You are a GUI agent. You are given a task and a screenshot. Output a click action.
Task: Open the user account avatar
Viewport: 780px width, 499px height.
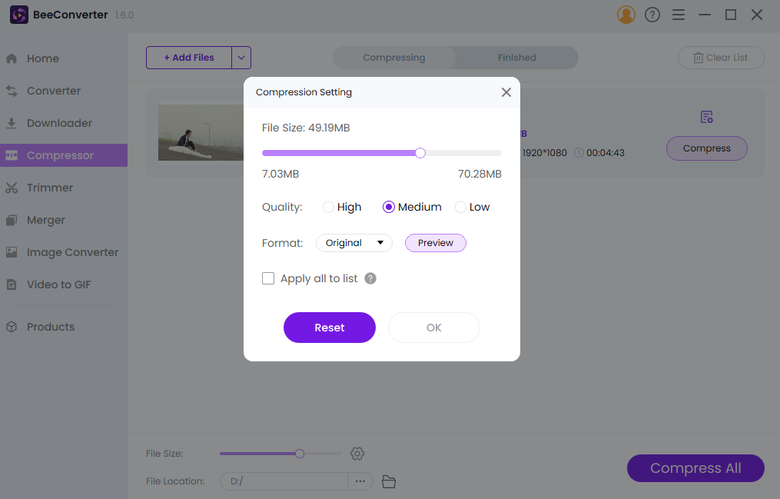(626, 15)
